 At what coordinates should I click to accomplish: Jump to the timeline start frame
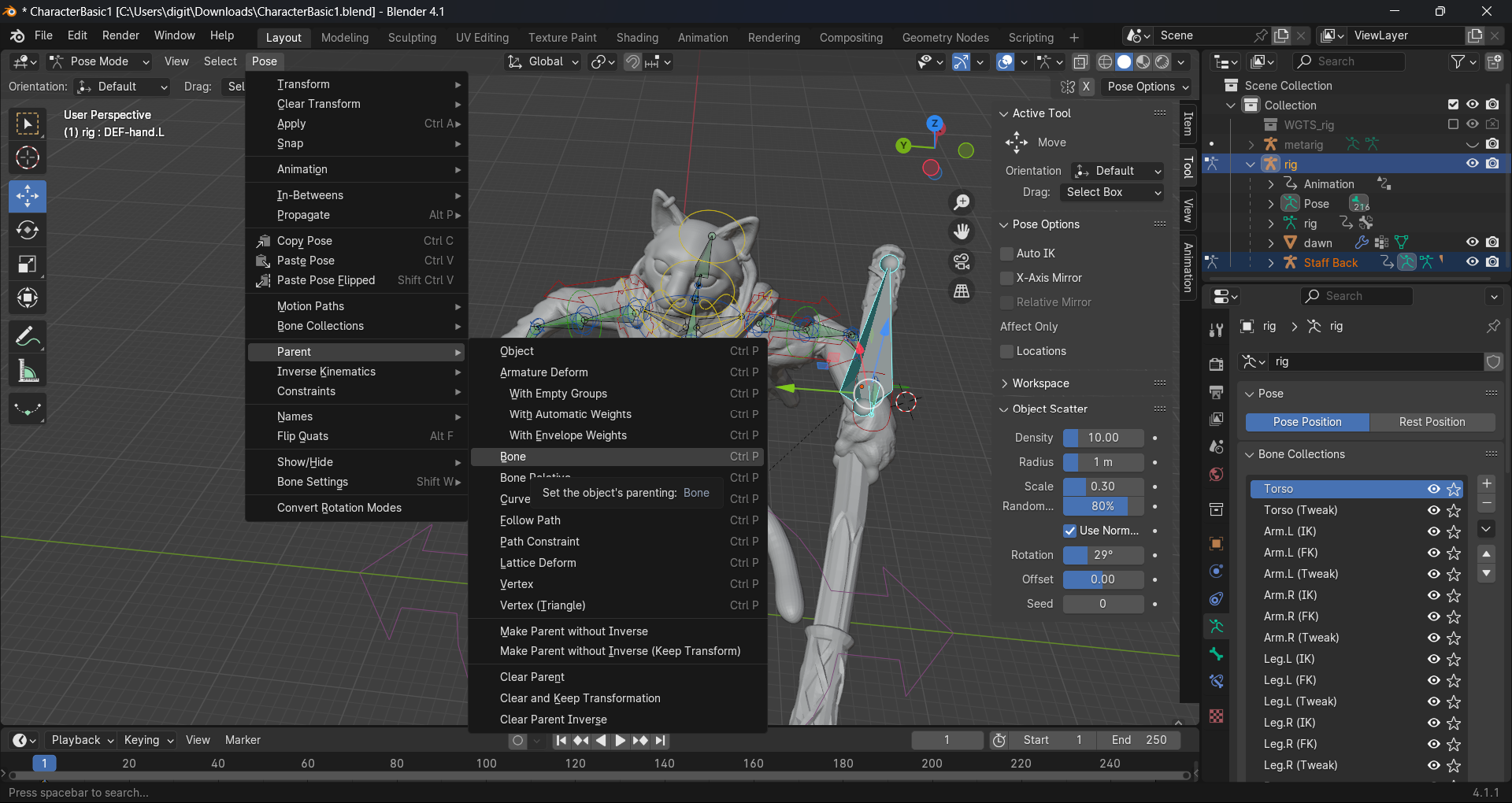pos(561,740)
